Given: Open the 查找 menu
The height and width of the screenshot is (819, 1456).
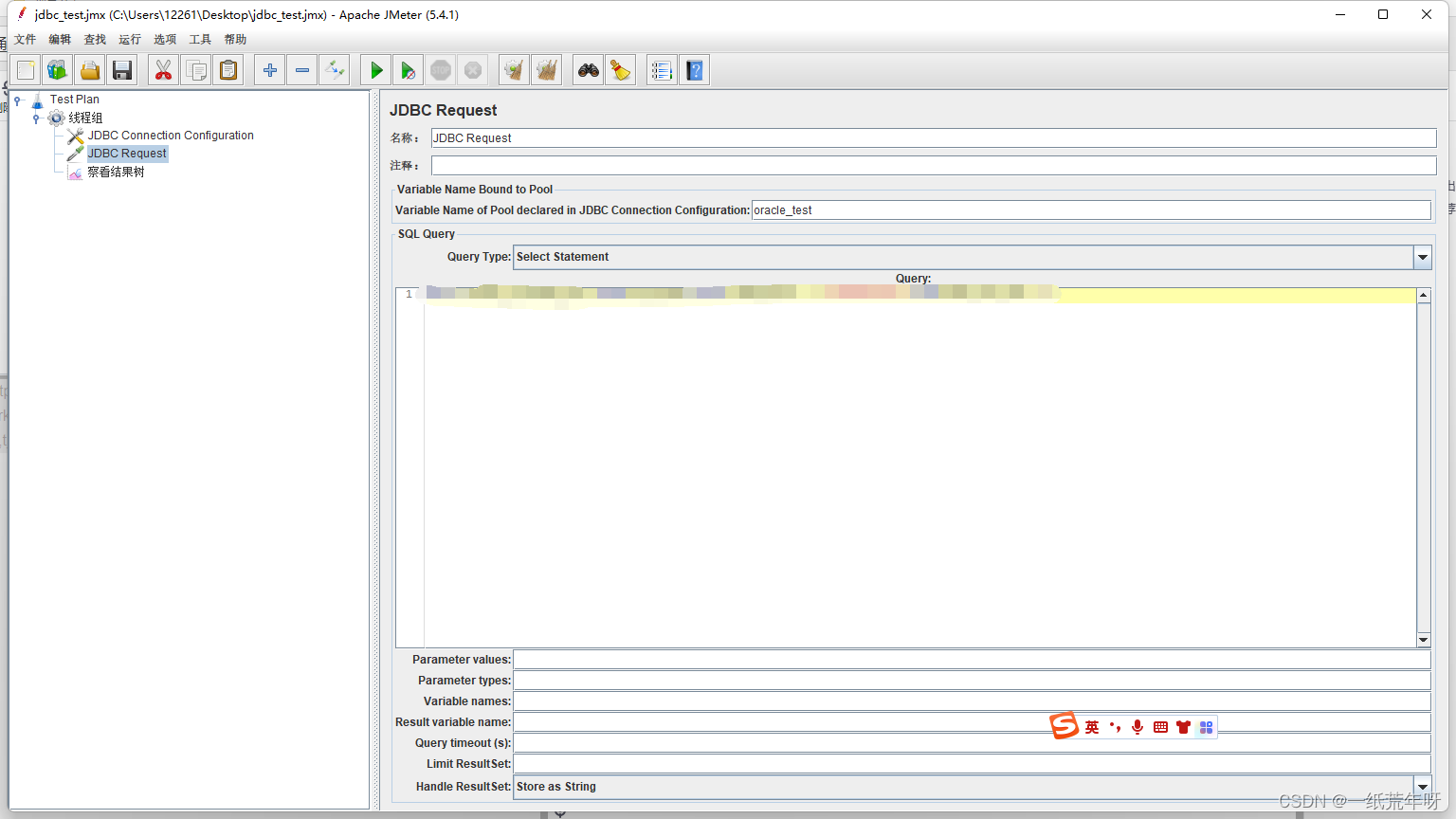Looking at the screenshot, I should click(95, 40).
